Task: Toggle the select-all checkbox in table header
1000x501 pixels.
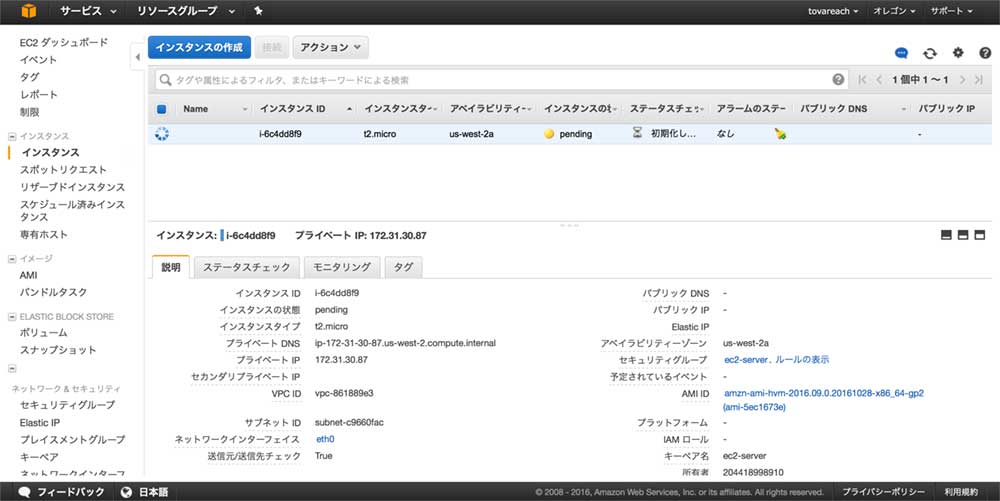Action: [162, 109]
